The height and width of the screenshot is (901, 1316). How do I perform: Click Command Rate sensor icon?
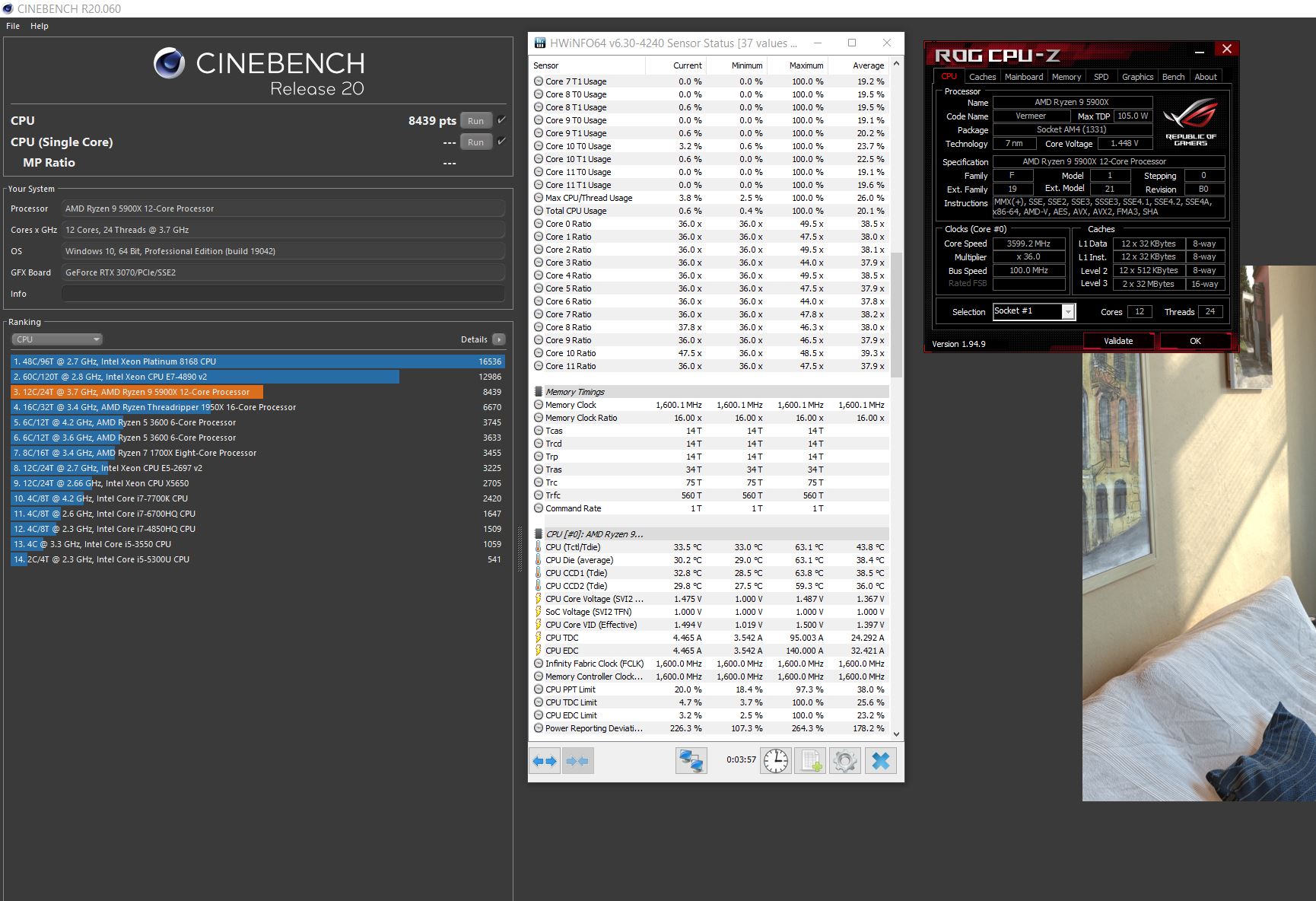[539, 508]
